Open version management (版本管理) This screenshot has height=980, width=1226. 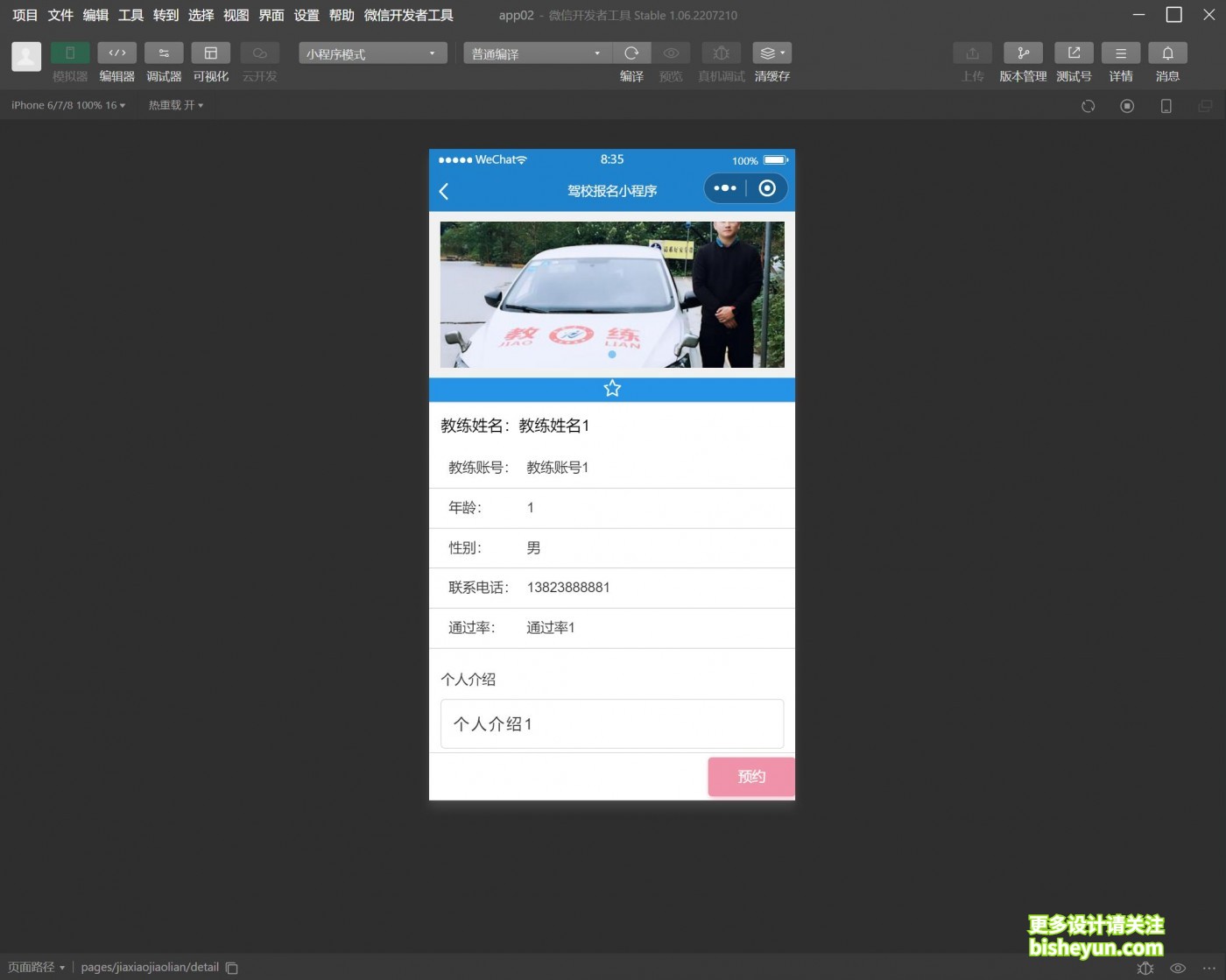(1023, 53)
